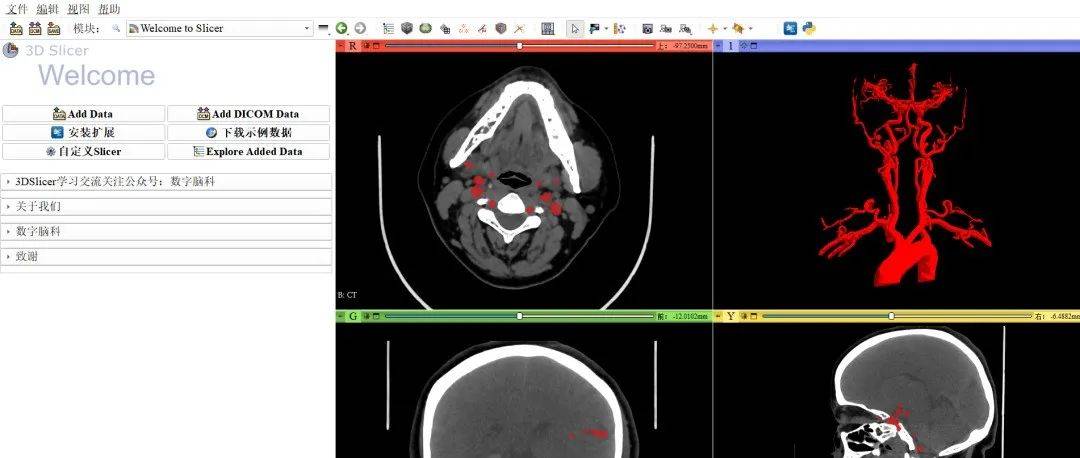
Task: Open the 视图 menu
Action: point(79,9)
